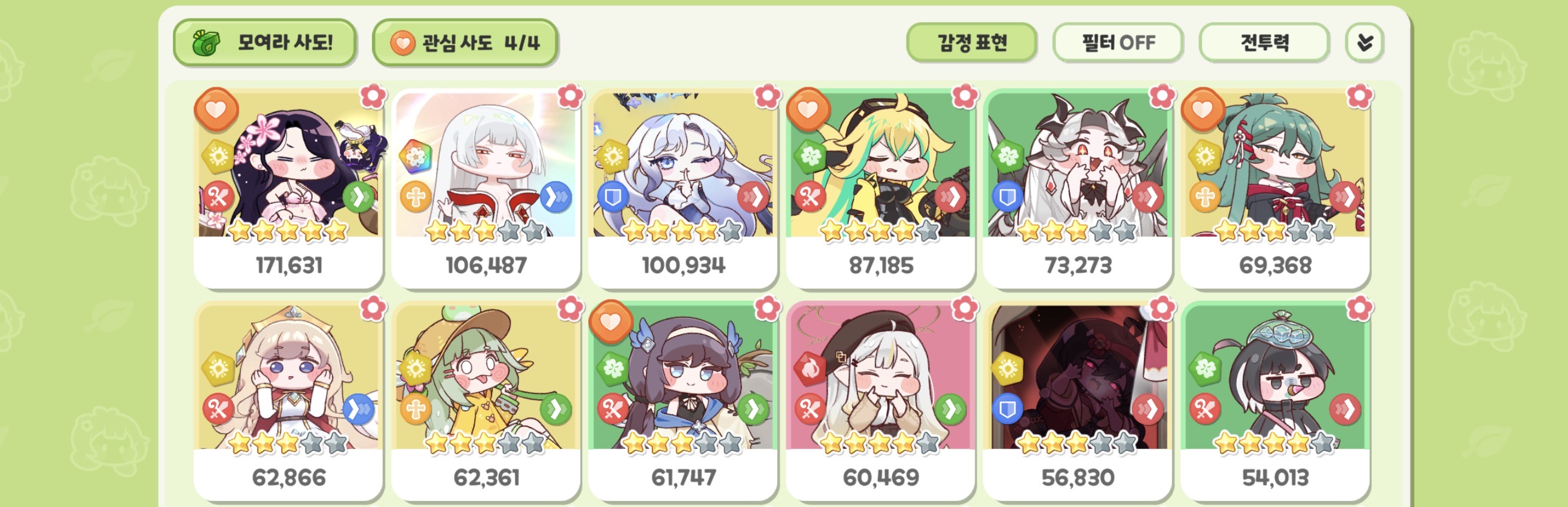Click fire element icon on 60,469 card
1568x507 pixels.
tap(810, 368)
